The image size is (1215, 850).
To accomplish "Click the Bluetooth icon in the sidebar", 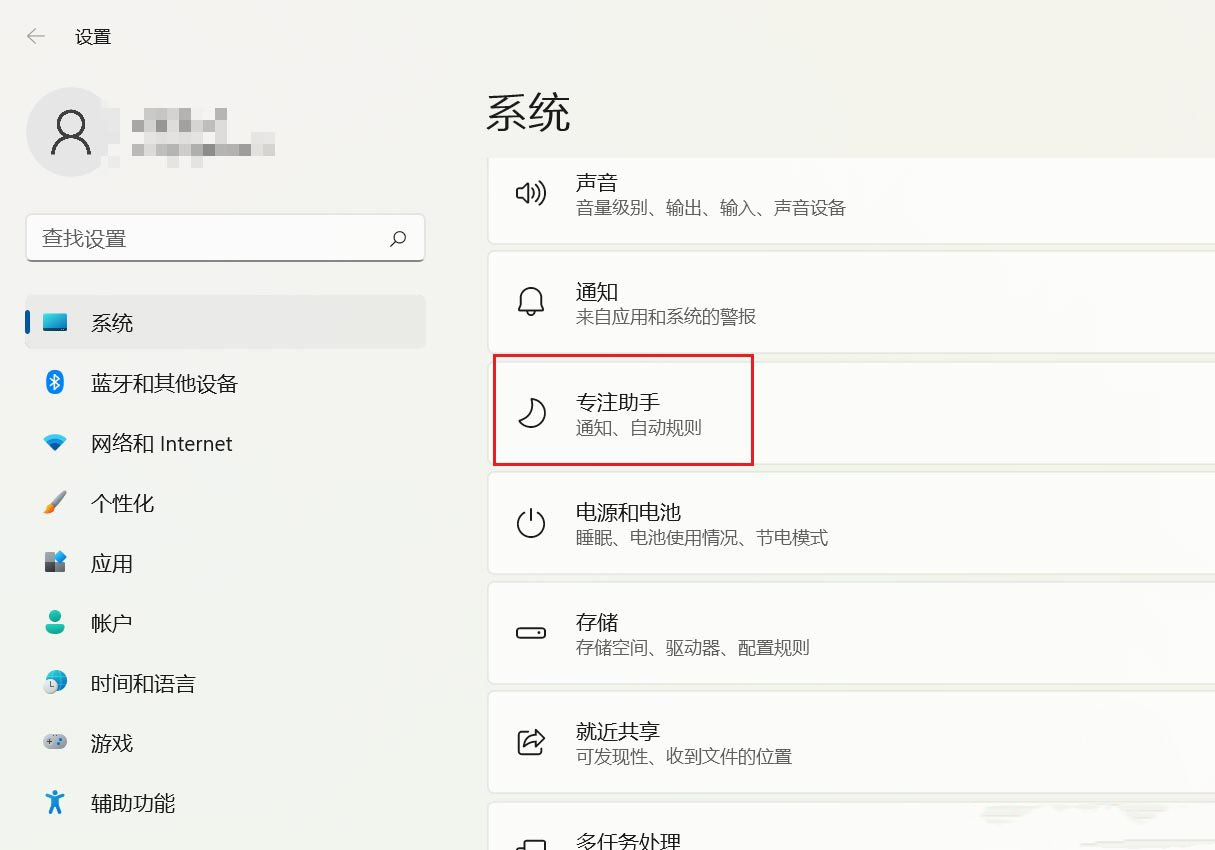I will pos(53,383).
